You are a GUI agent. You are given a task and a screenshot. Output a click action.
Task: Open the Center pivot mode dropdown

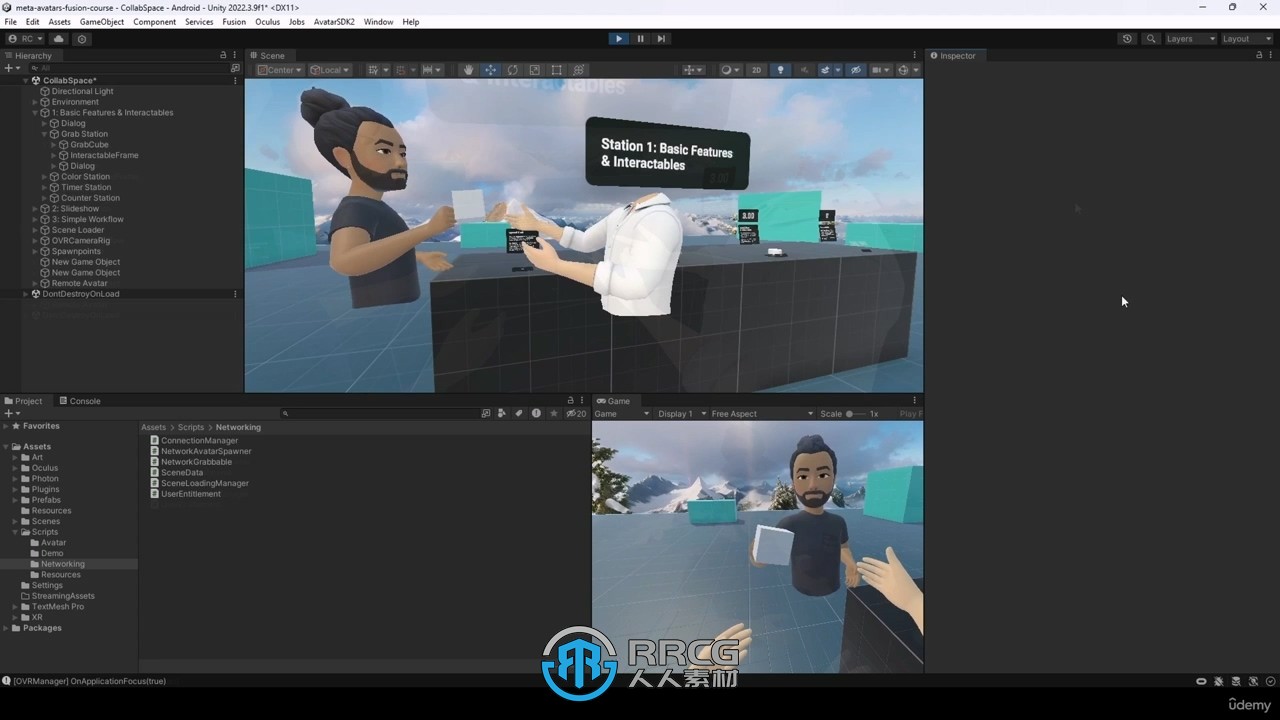(279, 70)
